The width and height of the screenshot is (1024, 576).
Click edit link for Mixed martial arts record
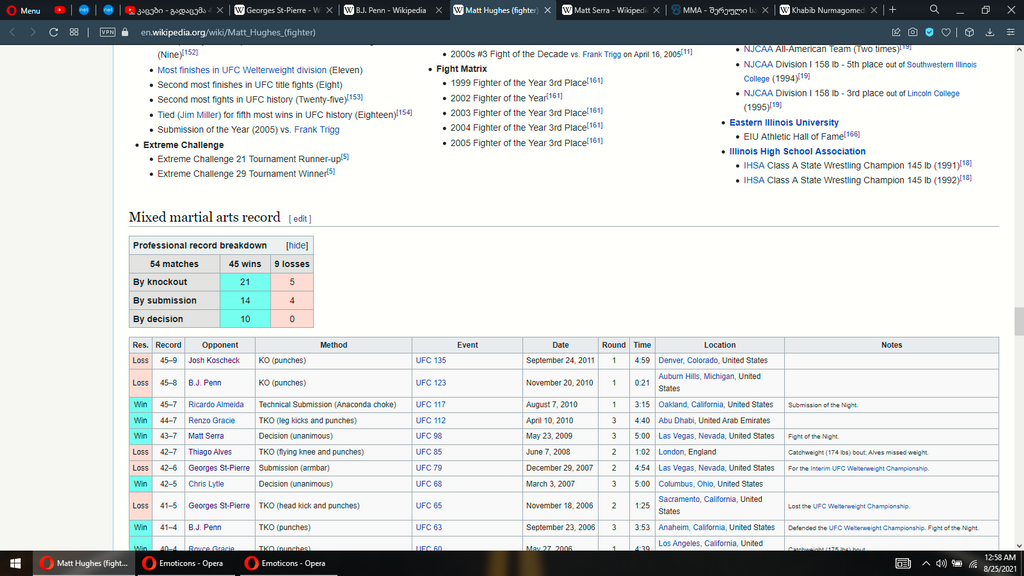tap(300, 219)
